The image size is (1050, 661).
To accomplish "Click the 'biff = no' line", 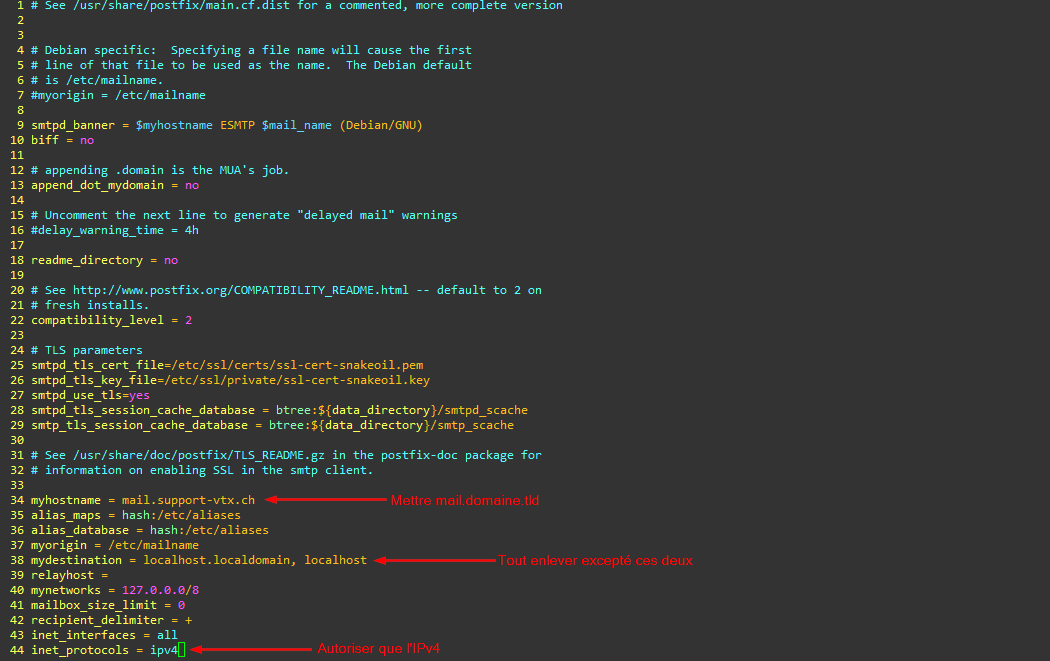I will click(x=62, y=140).
